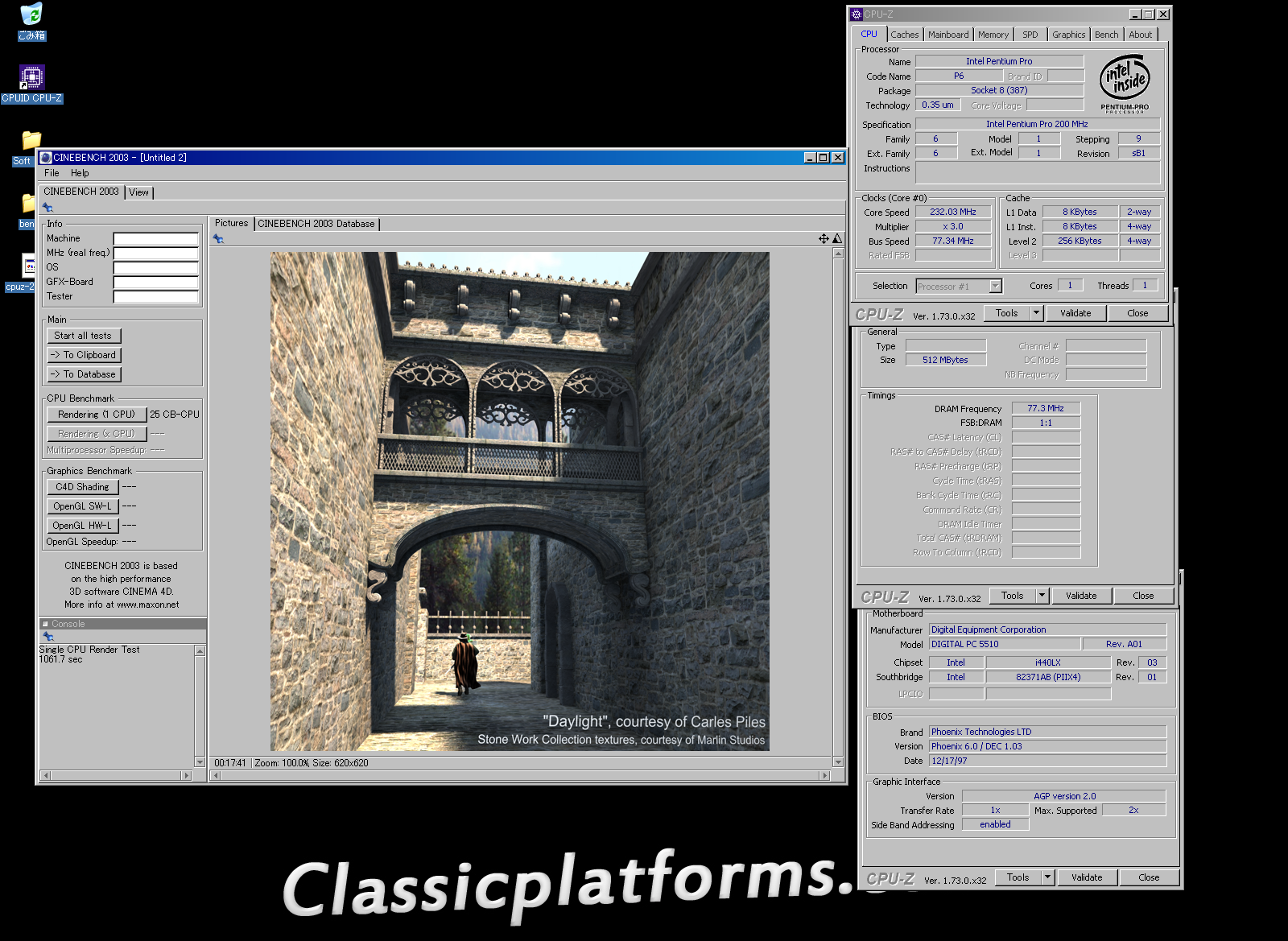Image resolution: width=1288 pixels, height=941 pixels.
Task: Click Close in the Motherboard window
Action: [x=1149, y=877]
